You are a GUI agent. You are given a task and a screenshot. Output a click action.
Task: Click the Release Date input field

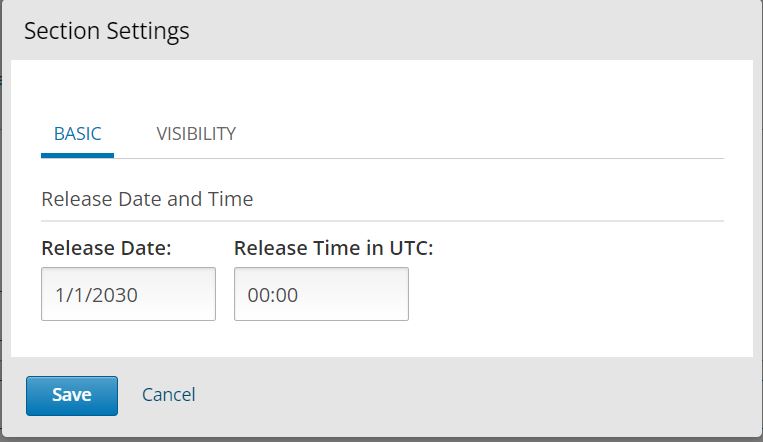pyautogui.click(x=128, y=294)
